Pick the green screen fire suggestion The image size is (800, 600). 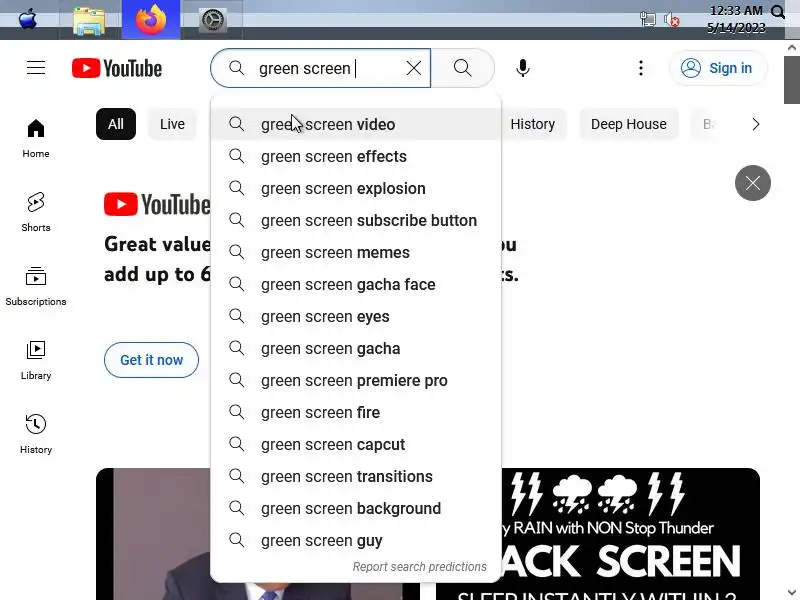tap(356, 412)
